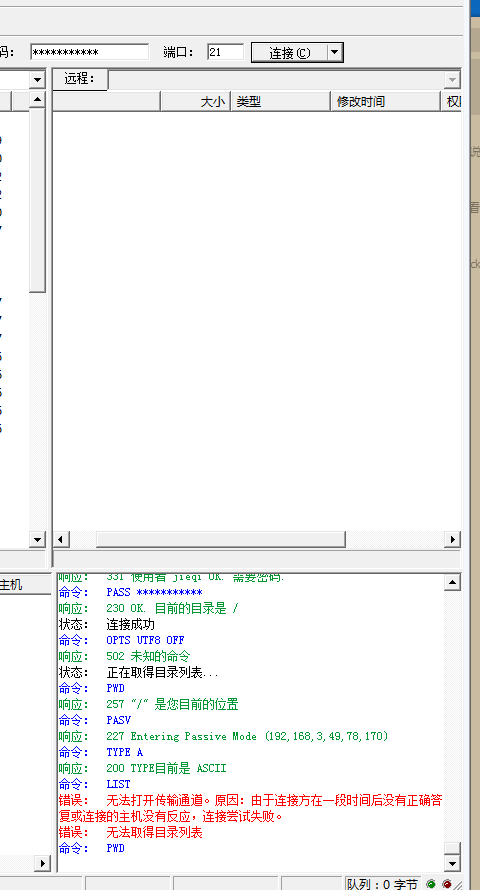Click the message log scroll-down arrow
480x890 pixels.
pyautogui.click(x=452, y=864)
